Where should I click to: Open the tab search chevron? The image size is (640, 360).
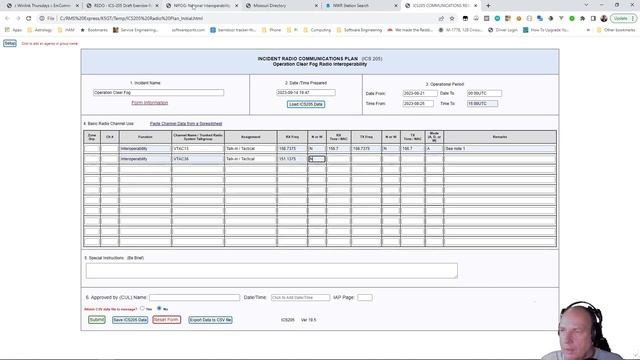pos(587,5)
